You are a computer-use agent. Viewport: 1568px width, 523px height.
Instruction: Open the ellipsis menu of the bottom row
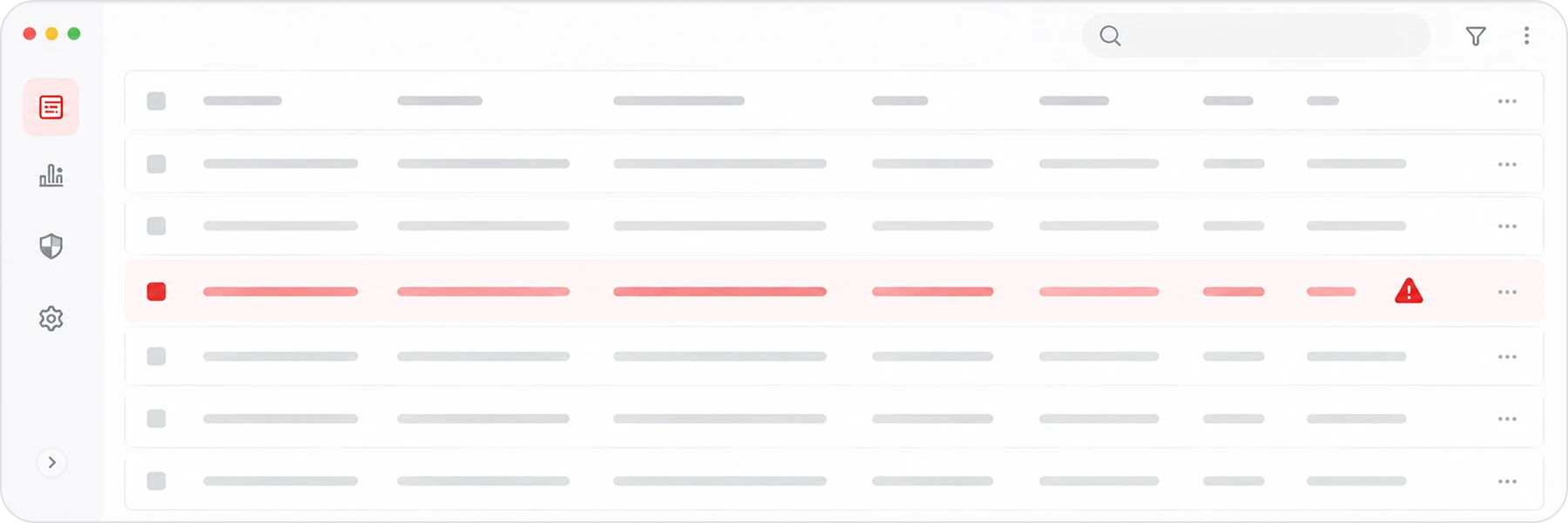click(1507, 481)
